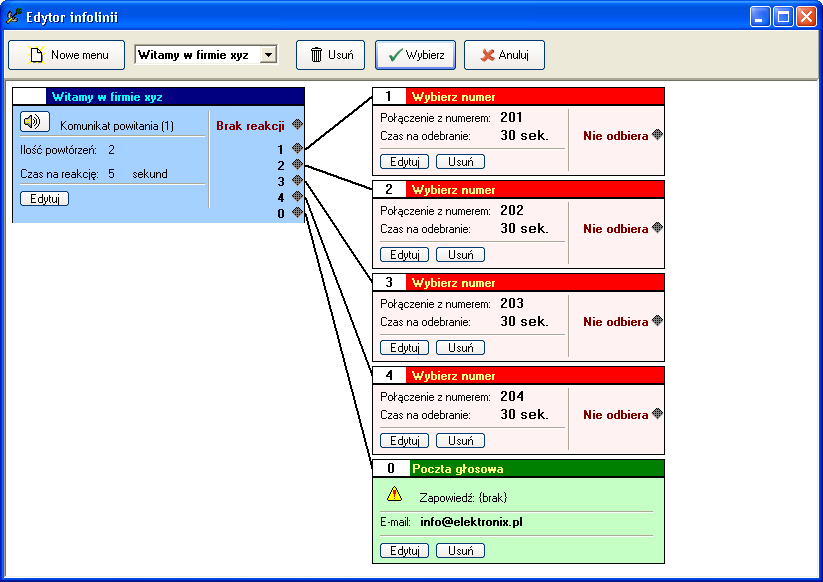Click the connector node for key 4
The width and height of the screenshot is (823, 582).
tap(297, 196)
